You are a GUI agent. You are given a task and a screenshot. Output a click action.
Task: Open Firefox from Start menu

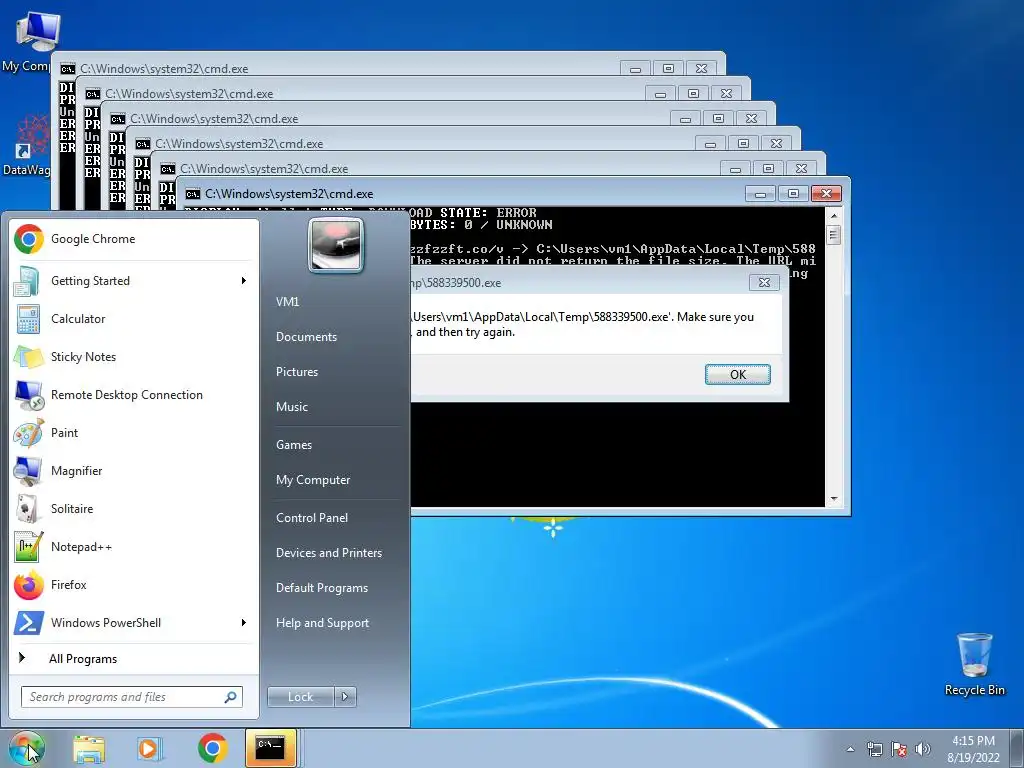click(134, 584)
